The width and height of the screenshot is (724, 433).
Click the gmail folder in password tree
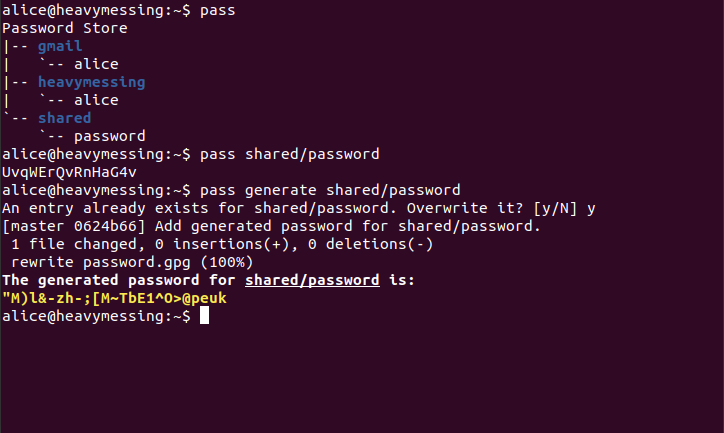point(60,46)
